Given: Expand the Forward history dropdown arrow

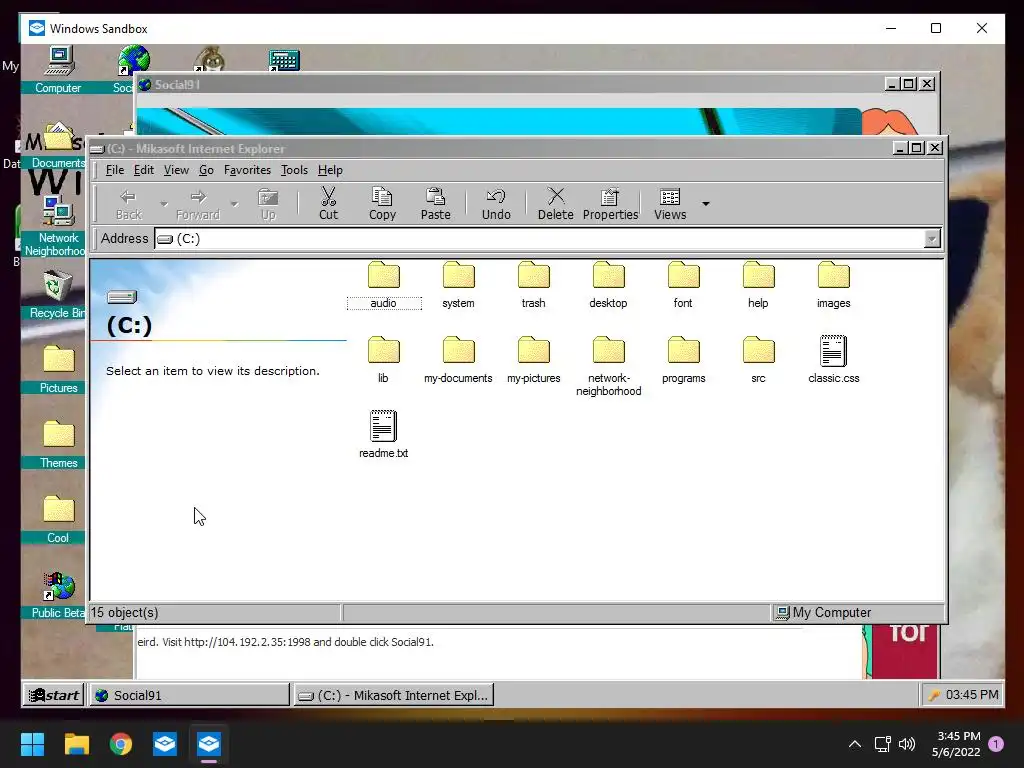Looking at the screenshot, I should [234, 204].
